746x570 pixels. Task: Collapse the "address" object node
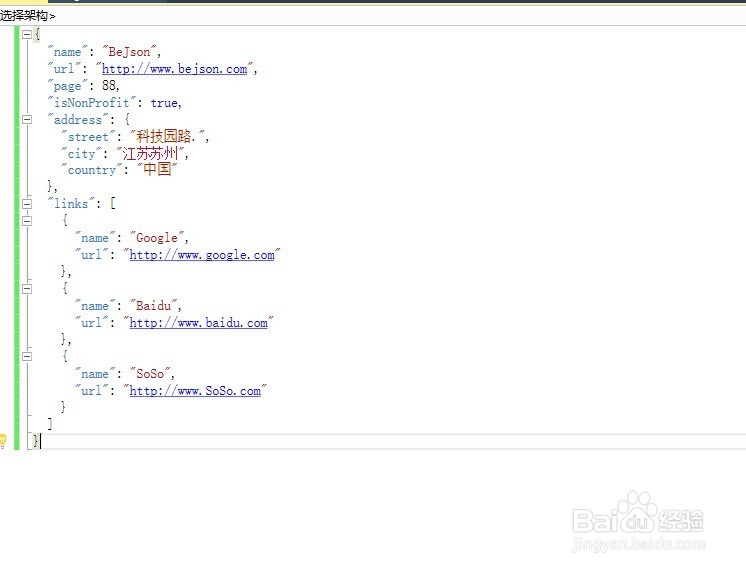point(27,119)
